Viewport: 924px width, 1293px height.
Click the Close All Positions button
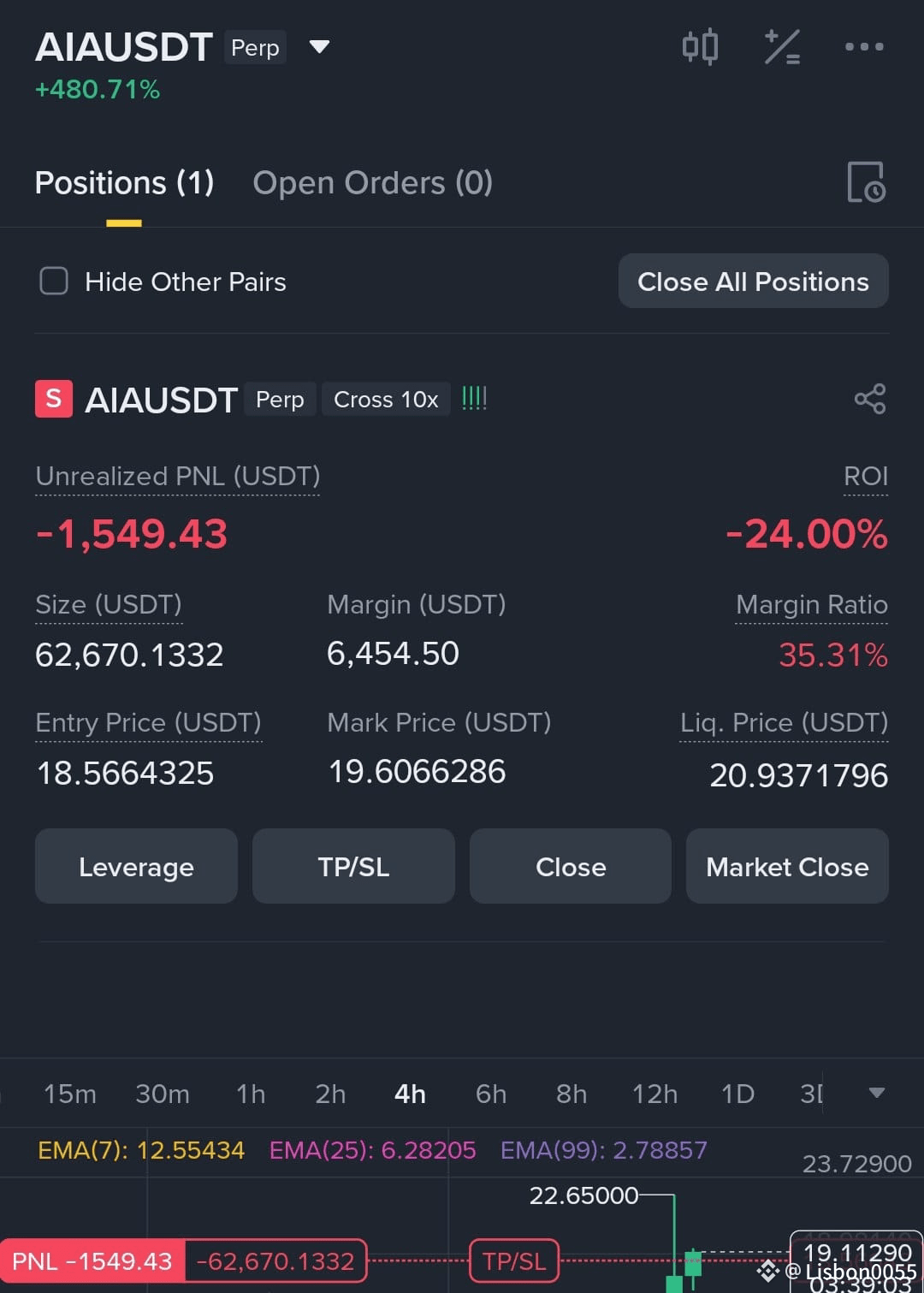(x=753, y=282)
